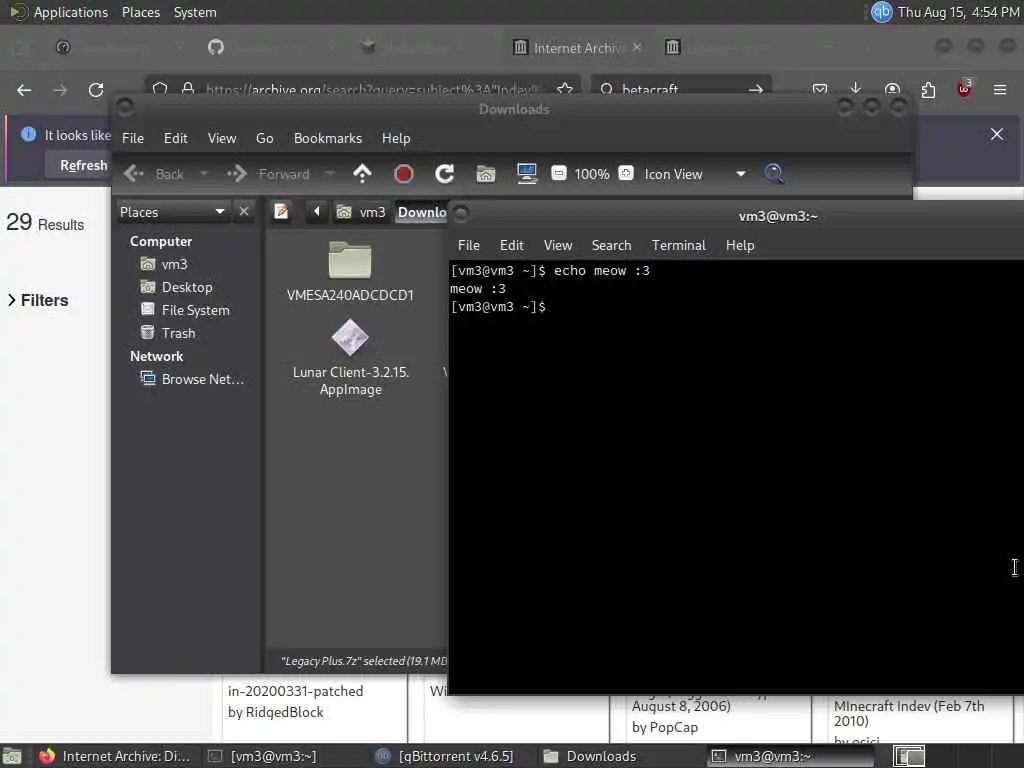Click zoom in button beside 100%
1024x768 pixels.
[x=626, y=174]
